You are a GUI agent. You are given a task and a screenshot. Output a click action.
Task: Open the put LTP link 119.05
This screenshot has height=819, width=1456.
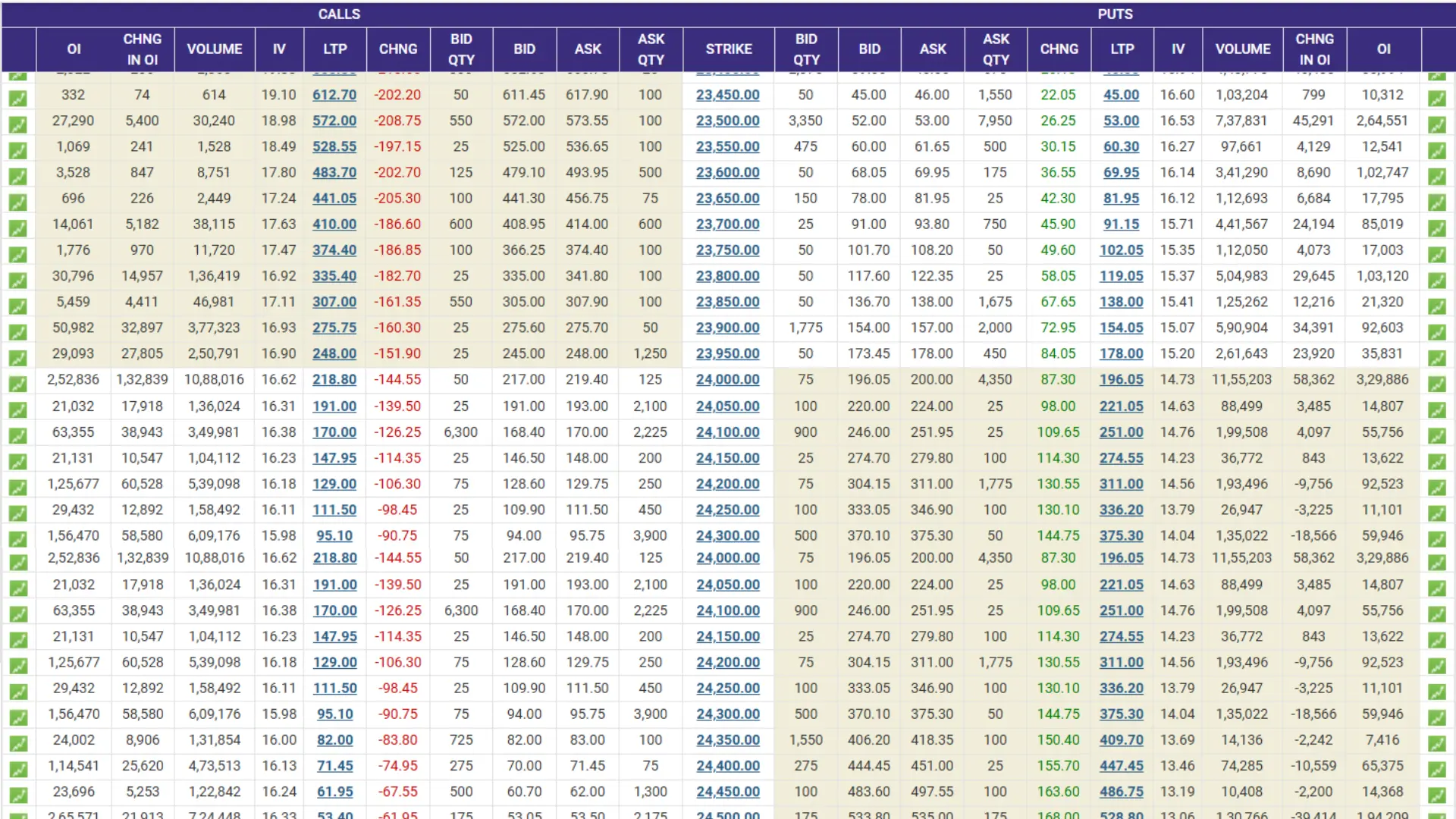click(x=1121, y=276)
